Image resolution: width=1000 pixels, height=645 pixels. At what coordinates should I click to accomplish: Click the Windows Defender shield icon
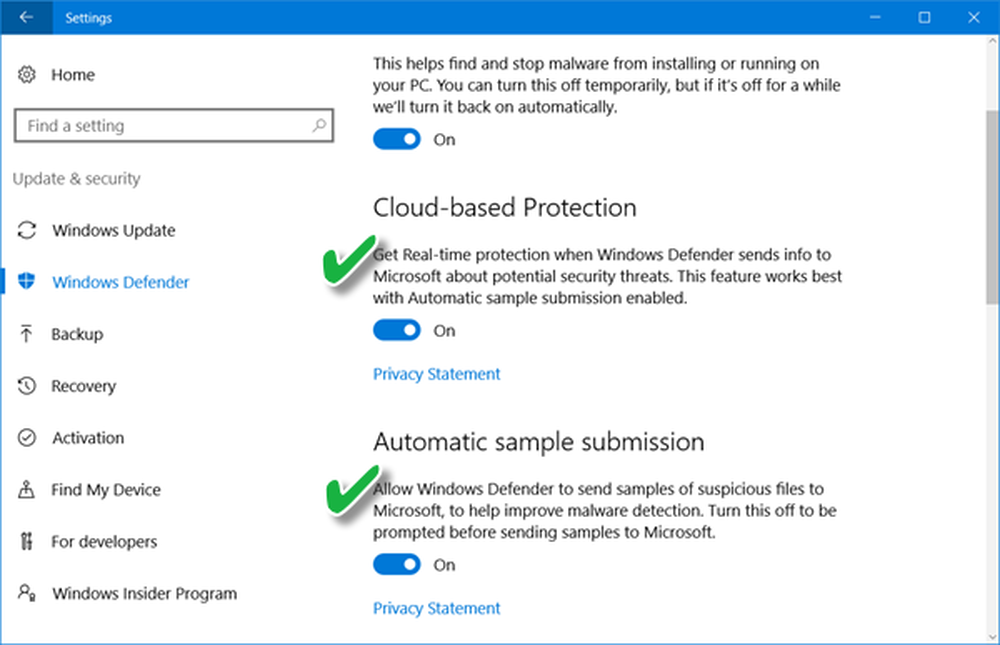click(27, 281)
